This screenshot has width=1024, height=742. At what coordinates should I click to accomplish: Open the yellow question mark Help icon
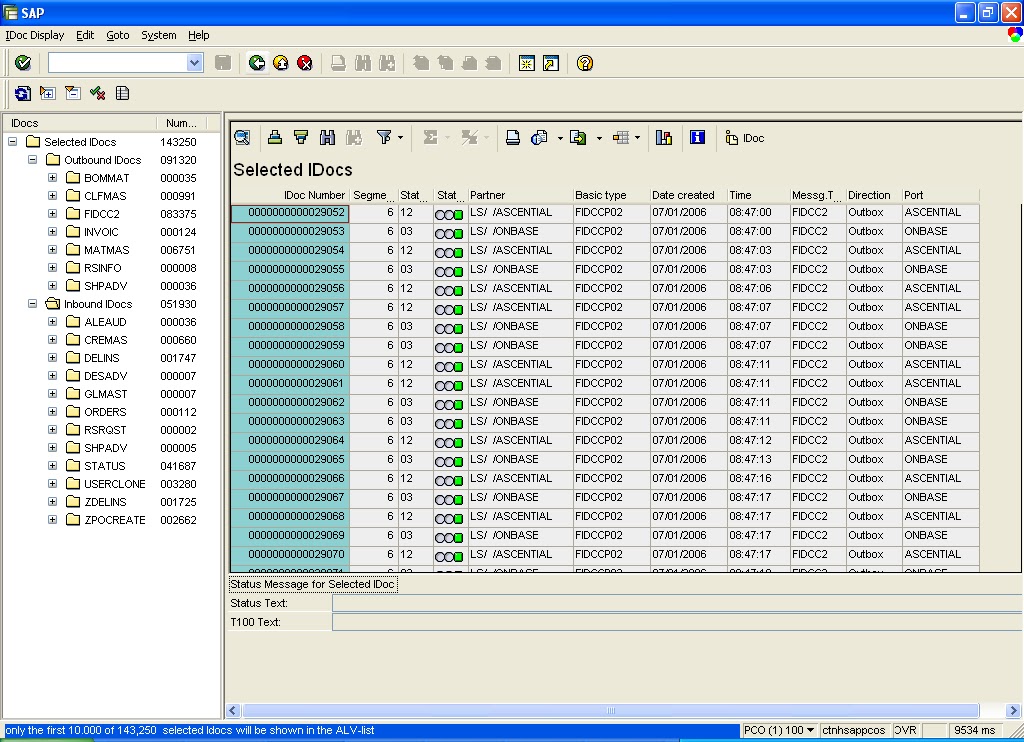coord(584,63)
